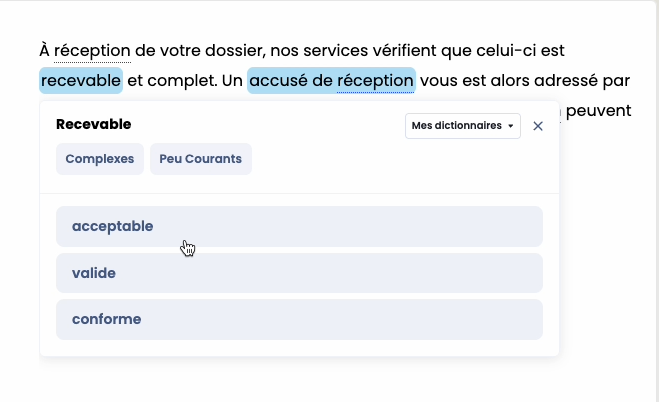Choose the synonym valide
The image size is (659, 402).
point(299,273)
